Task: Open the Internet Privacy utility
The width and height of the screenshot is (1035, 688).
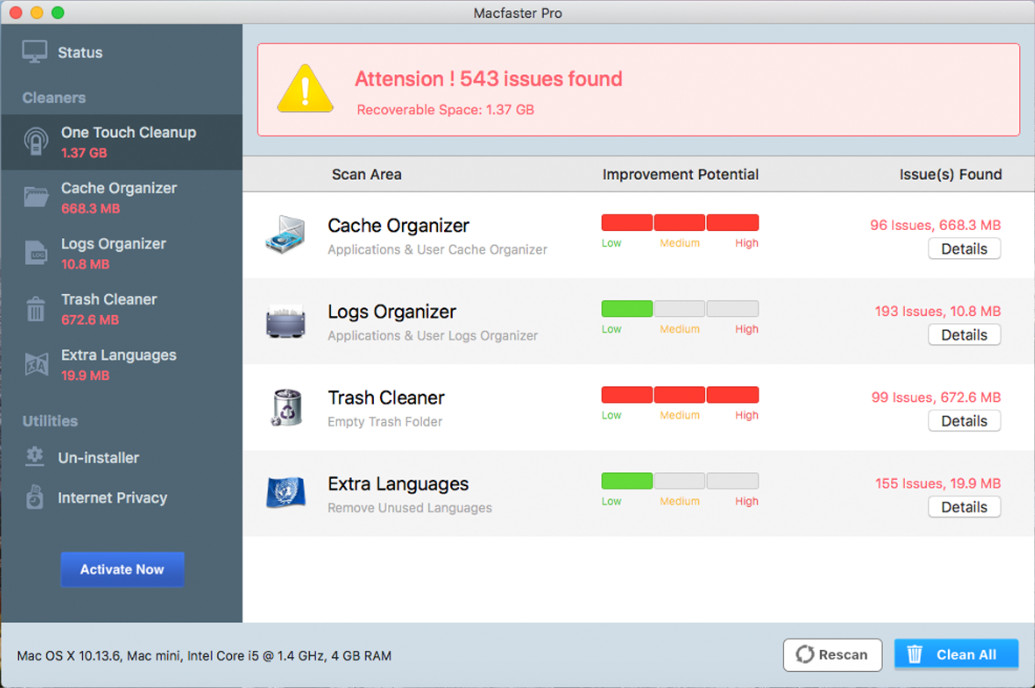Action: (121, 497)
